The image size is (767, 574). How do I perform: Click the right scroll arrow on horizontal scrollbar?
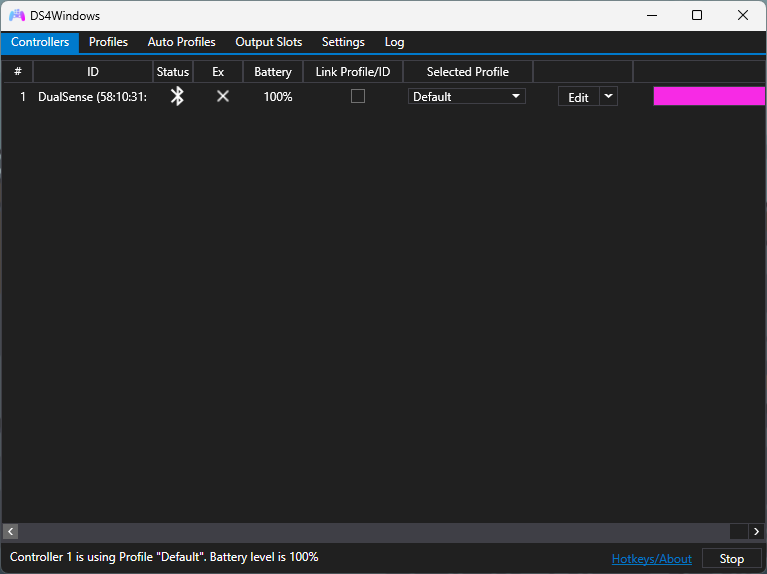tap(757, 531)
